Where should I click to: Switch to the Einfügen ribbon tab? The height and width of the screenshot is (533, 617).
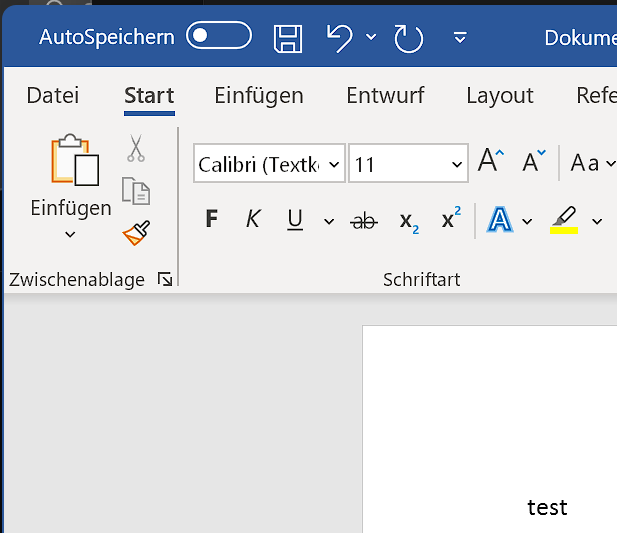[258, 96]
